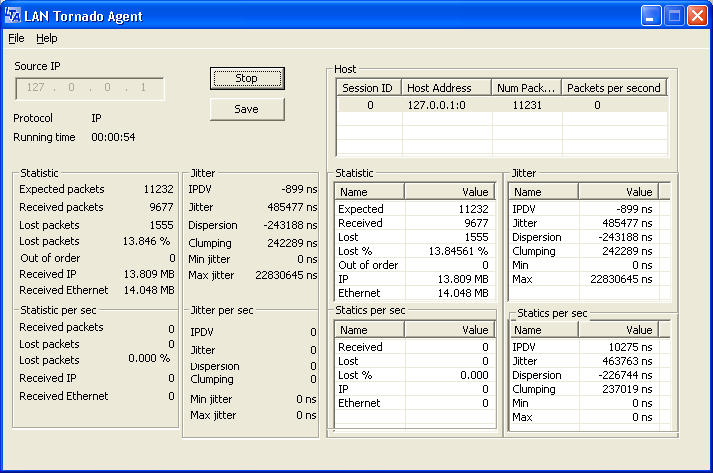
Task: Open the File menu
Action: (16, 38)
